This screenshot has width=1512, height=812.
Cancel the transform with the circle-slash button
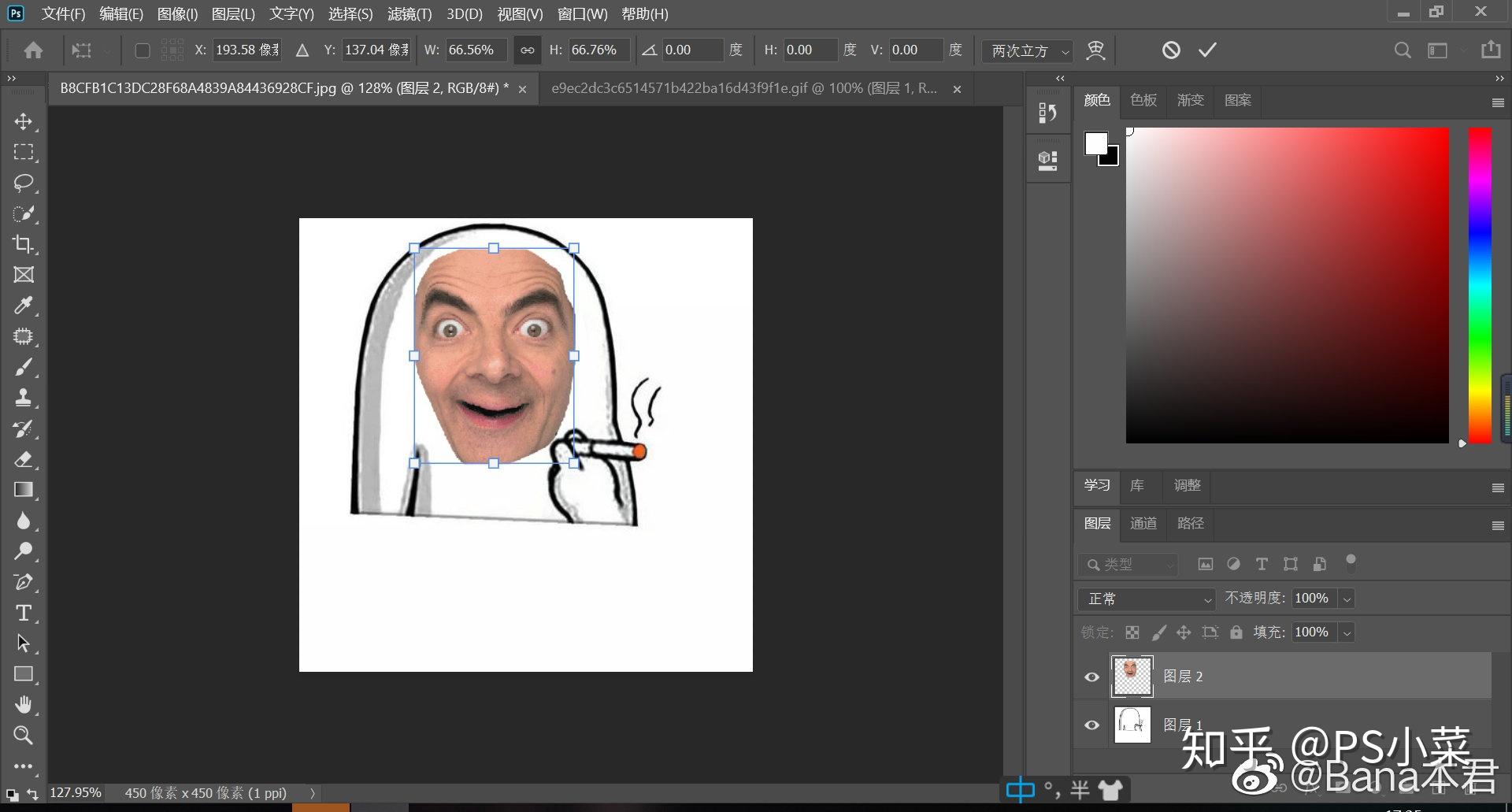click(1171, 50)
